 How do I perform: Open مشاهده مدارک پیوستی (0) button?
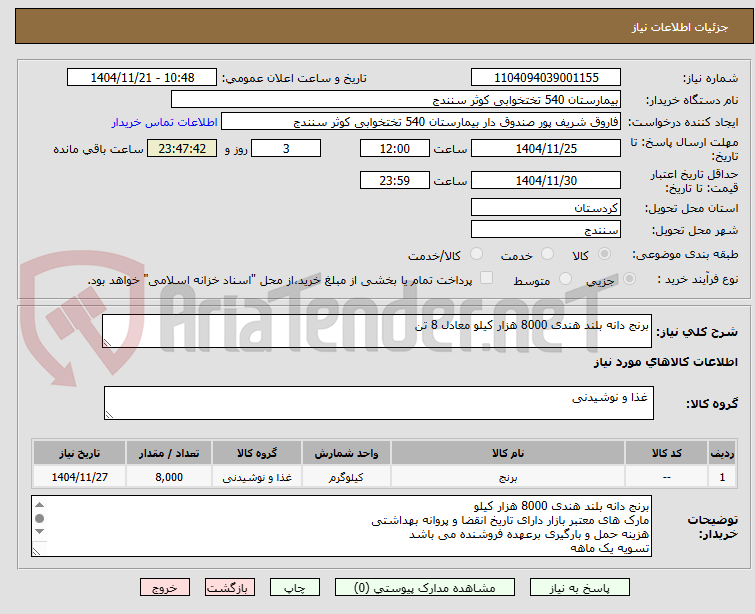(425, 588)
